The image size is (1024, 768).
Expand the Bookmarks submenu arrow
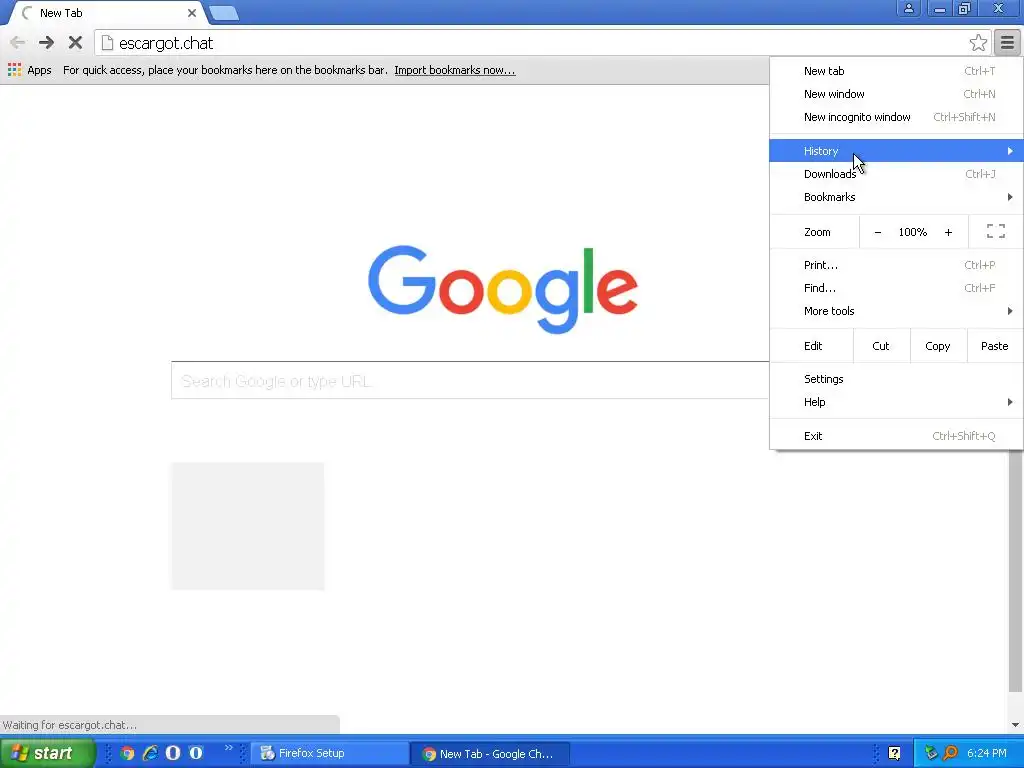tap(1010, 197)
